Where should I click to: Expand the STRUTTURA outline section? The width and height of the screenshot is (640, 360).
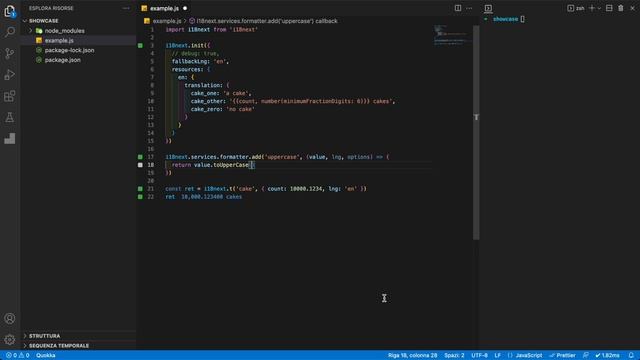pyautogui.click(x=44, y=336)
